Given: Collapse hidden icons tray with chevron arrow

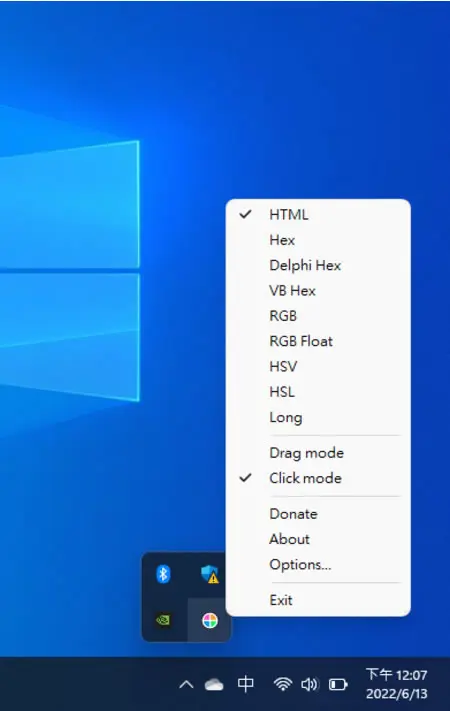Looking at the screenshot, I should 186,684.
